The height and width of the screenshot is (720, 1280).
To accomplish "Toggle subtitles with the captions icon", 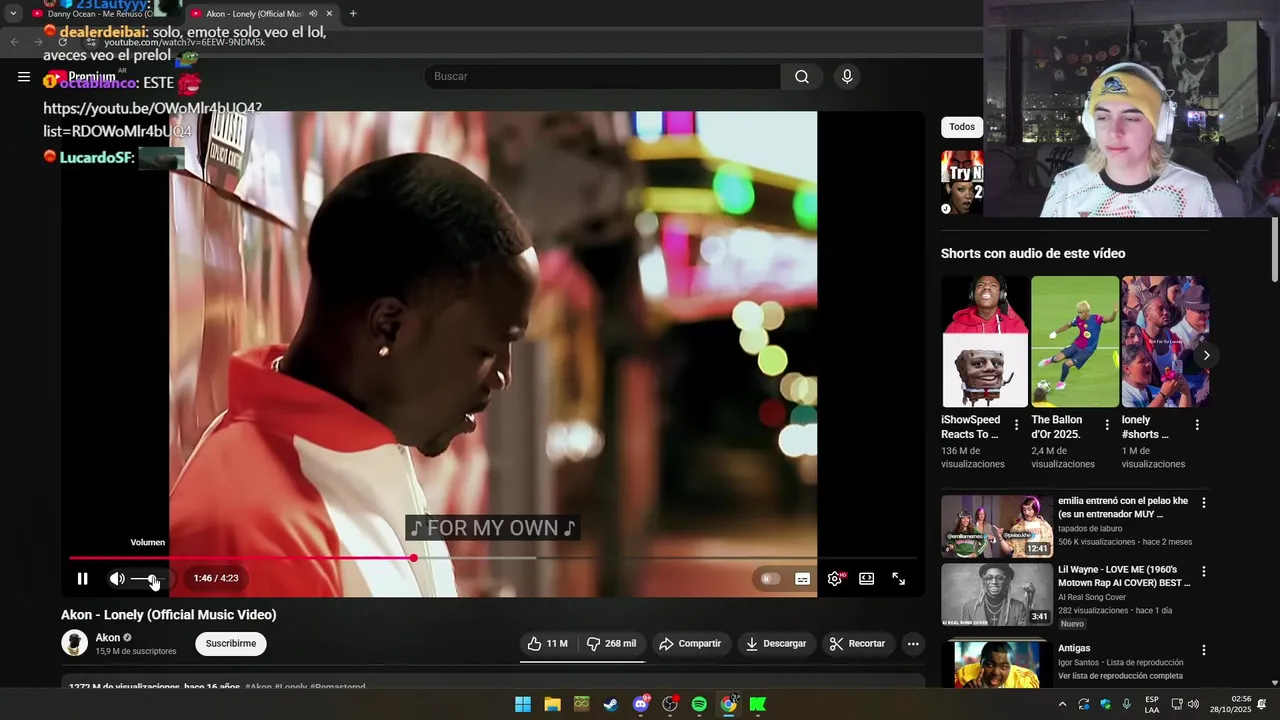I will click(802, 578).
